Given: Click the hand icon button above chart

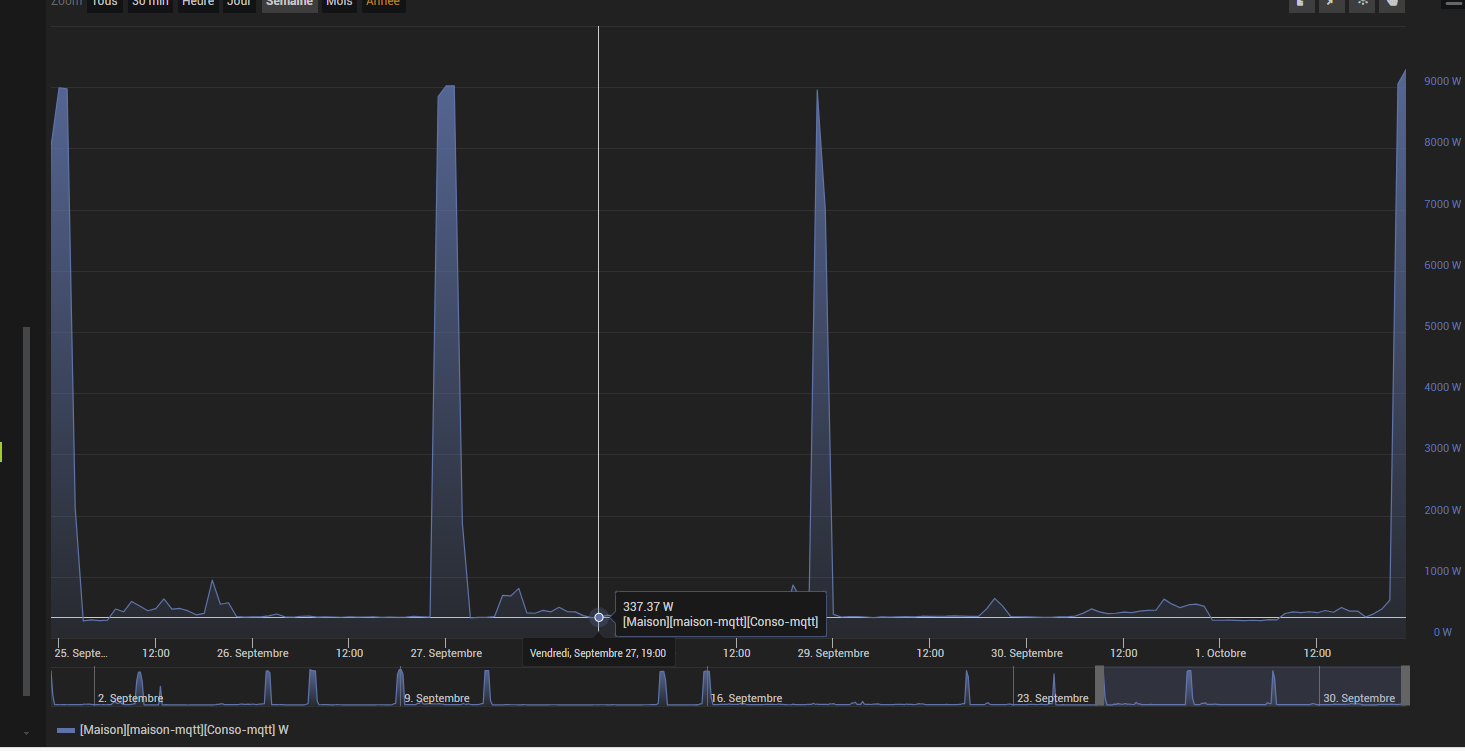Looking at the screenshot, I should click(1392, 4).
